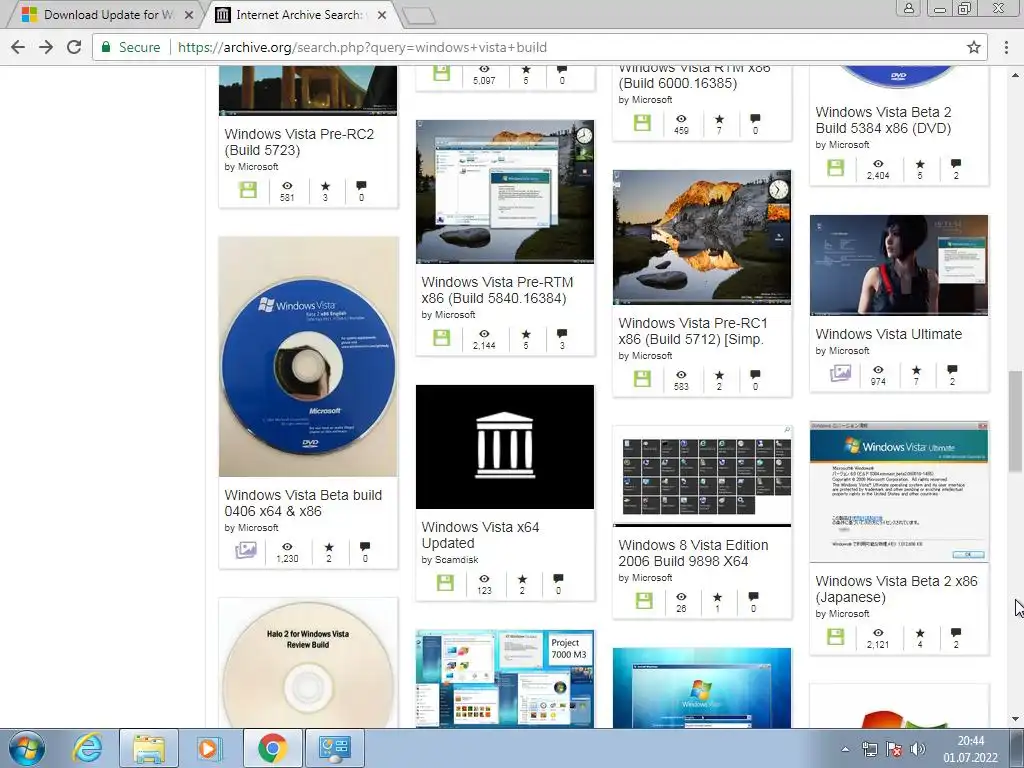Click image media icon on Beta build 0406 card
This screenshot has height=768, width=1024.
(x=246, y=551)
